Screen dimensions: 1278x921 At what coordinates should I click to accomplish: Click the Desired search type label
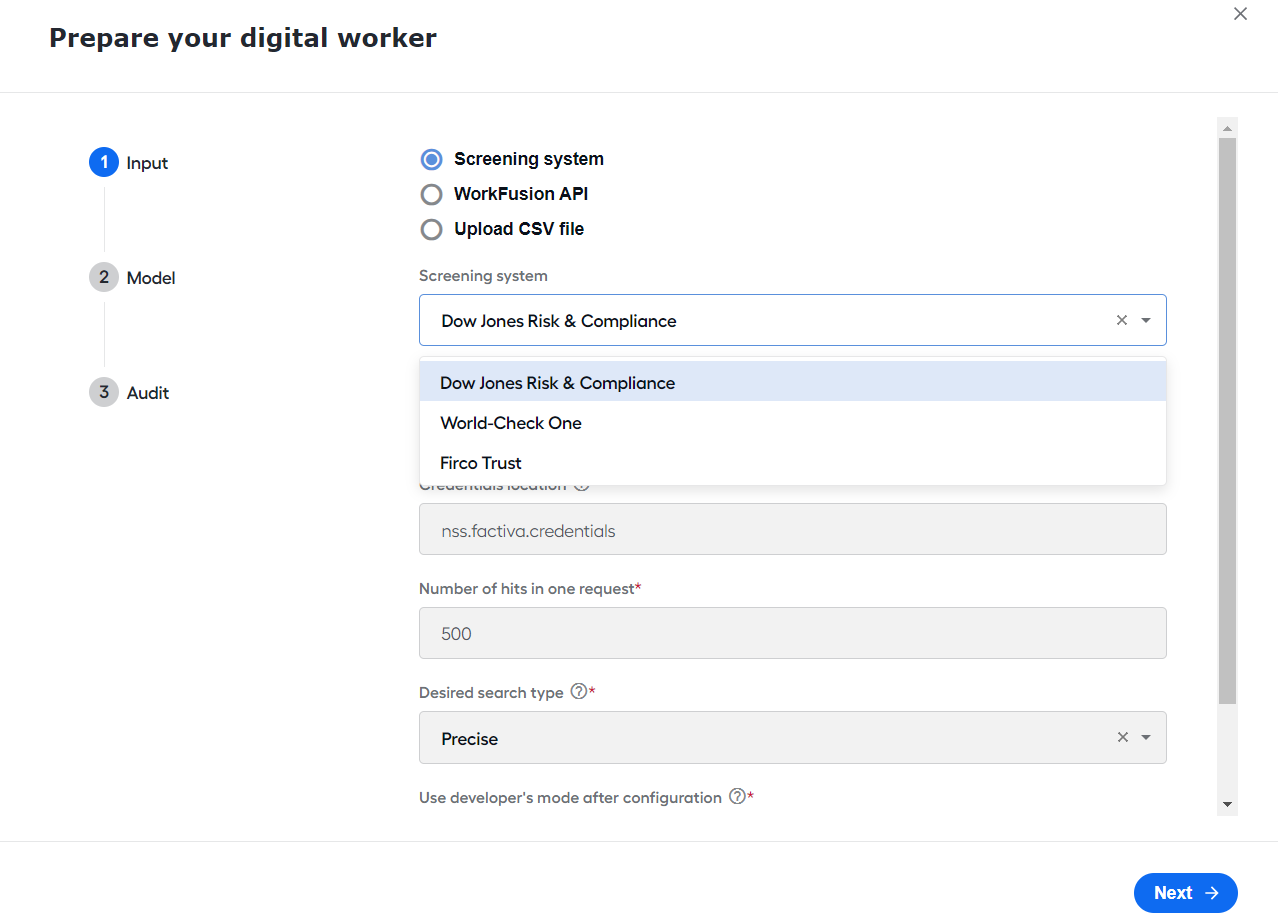point(491,693)
